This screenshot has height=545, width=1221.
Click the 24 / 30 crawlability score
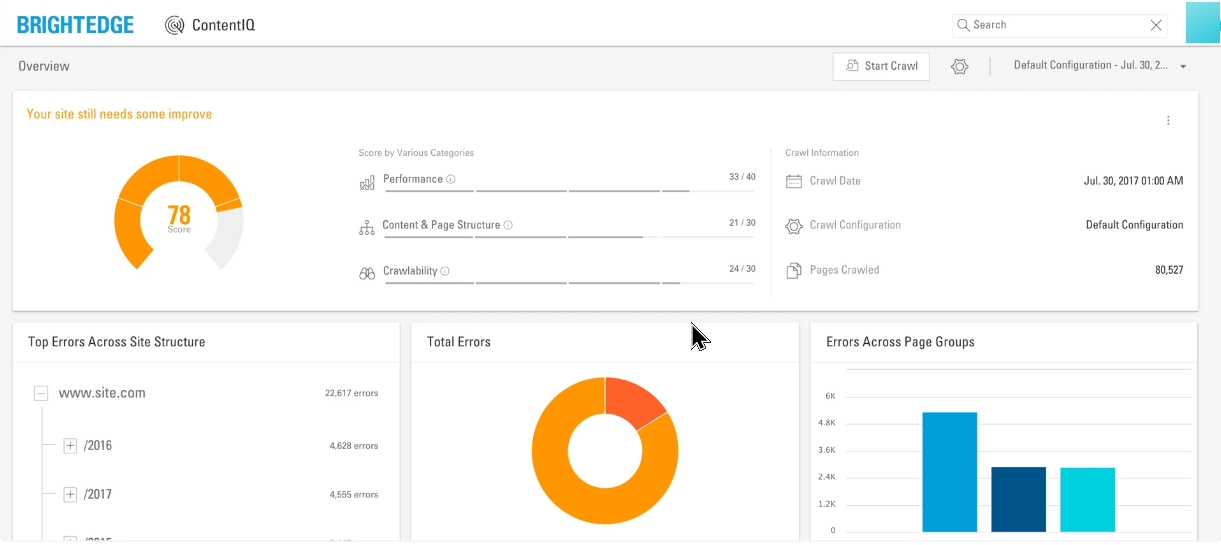click(x=742, y=269)
